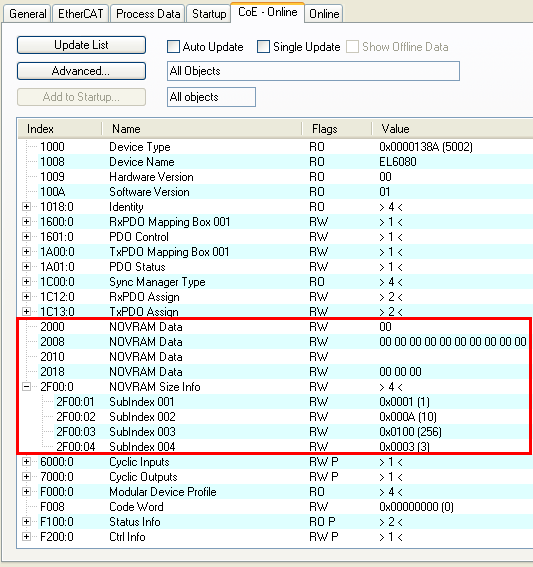The height and width of the screenshot is (567, 533).
Task: Click the RO P flag of Status Info
Action: [322, 522]
